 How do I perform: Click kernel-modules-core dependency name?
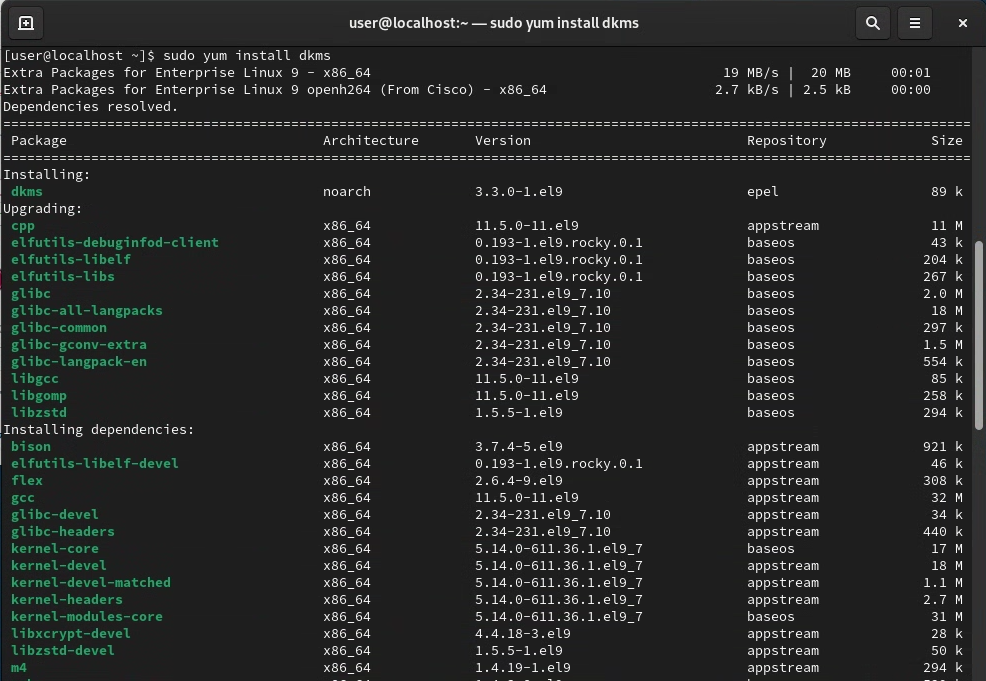click(x=86, y=616)
